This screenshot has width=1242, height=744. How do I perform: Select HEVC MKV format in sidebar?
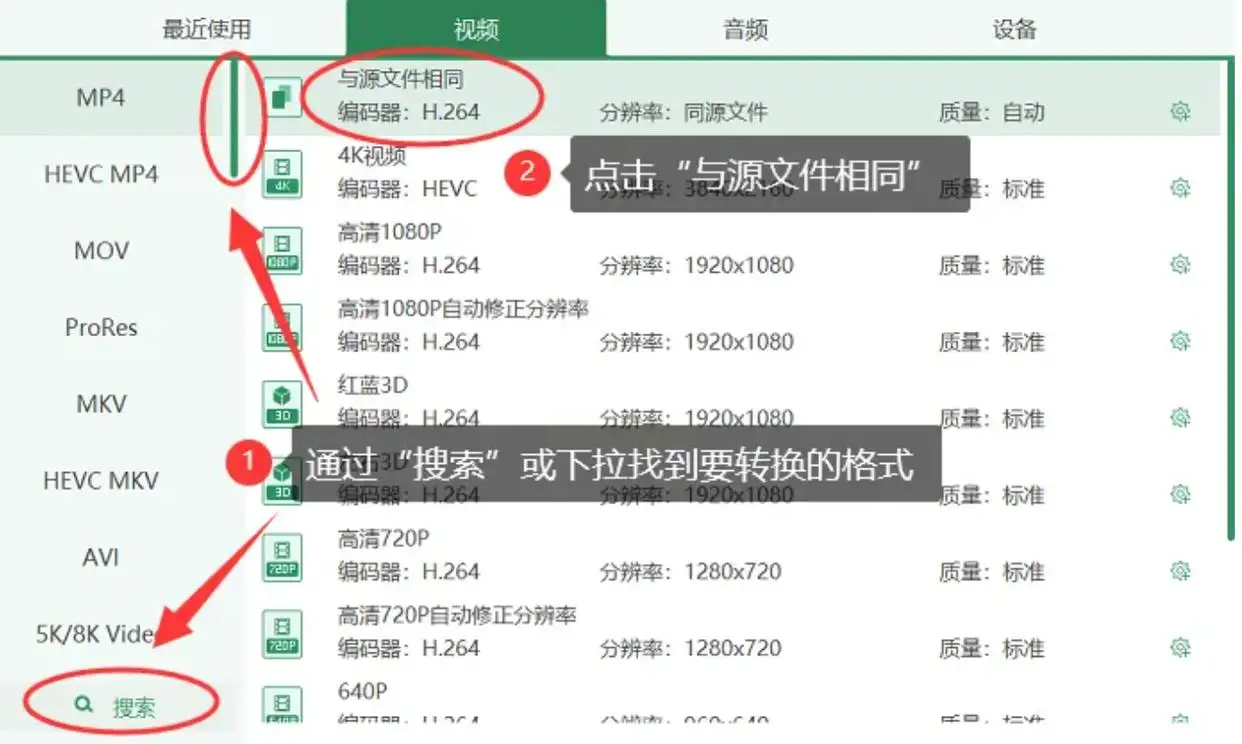pyautogui.click(x=101, y=481)
